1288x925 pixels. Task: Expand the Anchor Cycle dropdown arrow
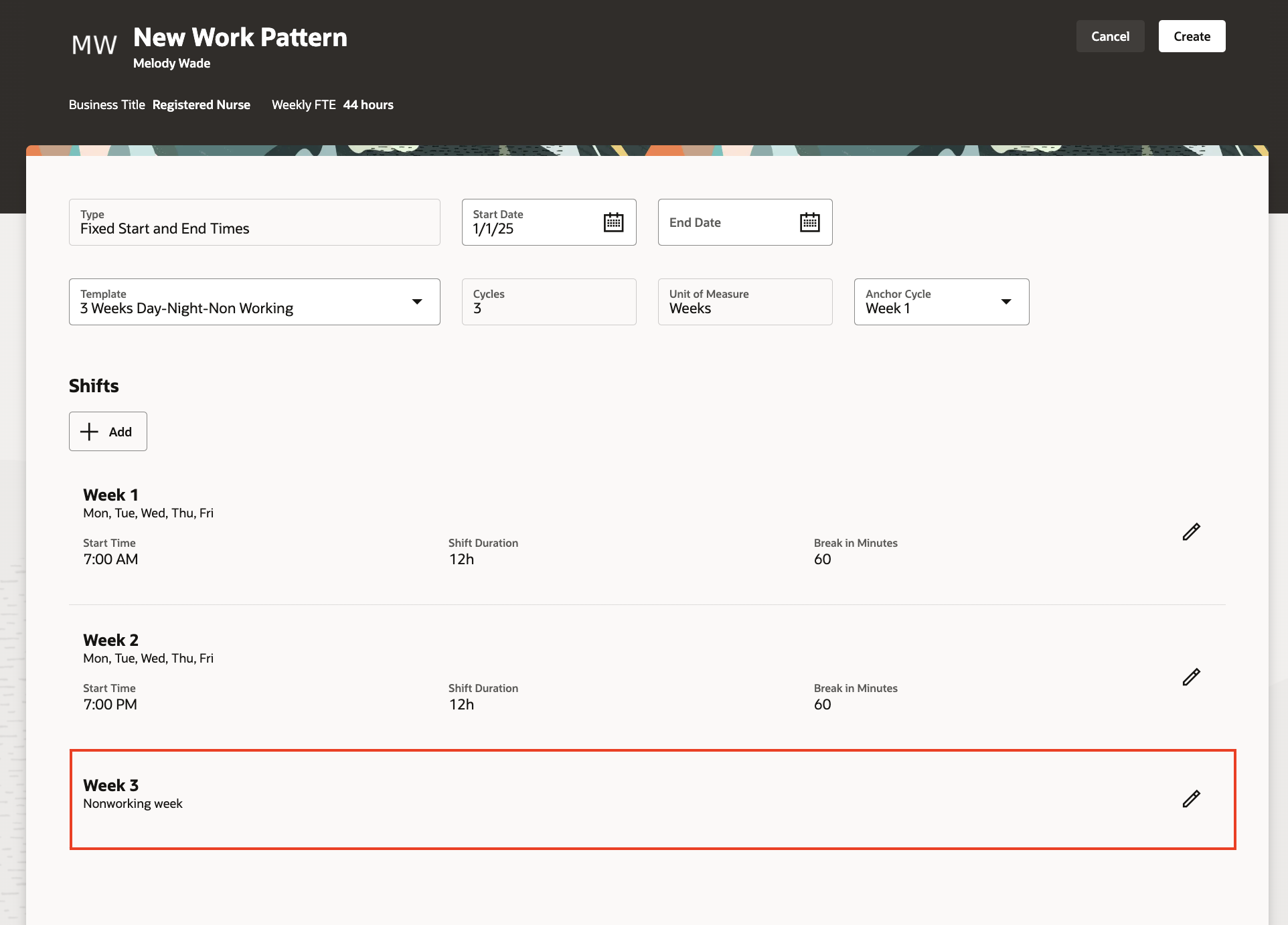point(1005,302)
